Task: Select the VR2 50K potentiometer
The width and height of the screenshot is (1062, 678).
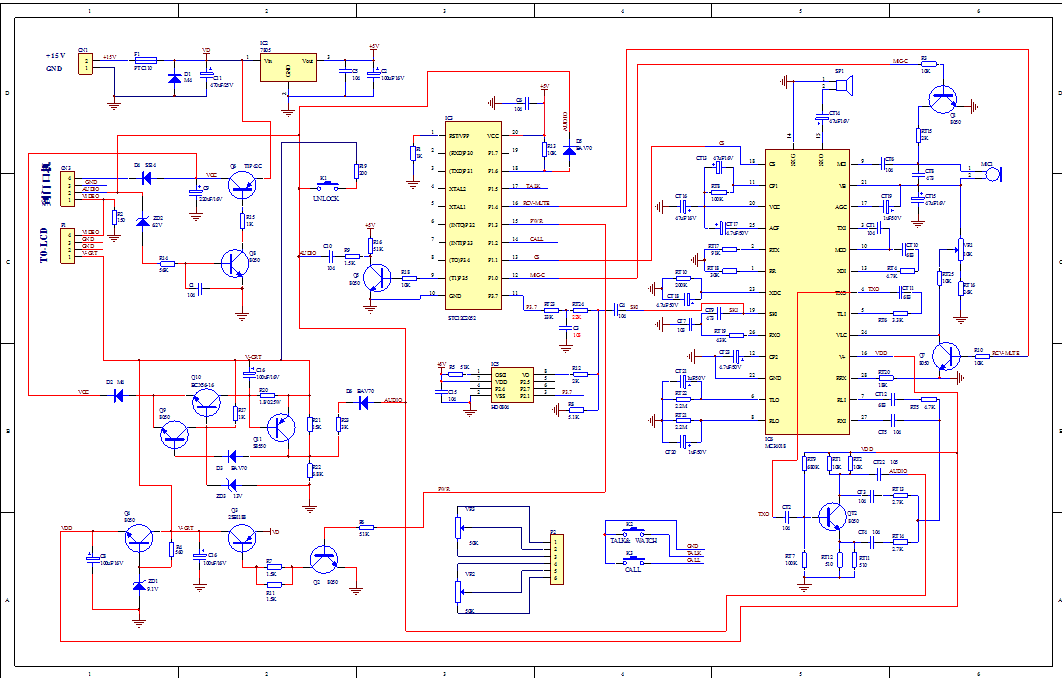Action: tap(459, 591)
